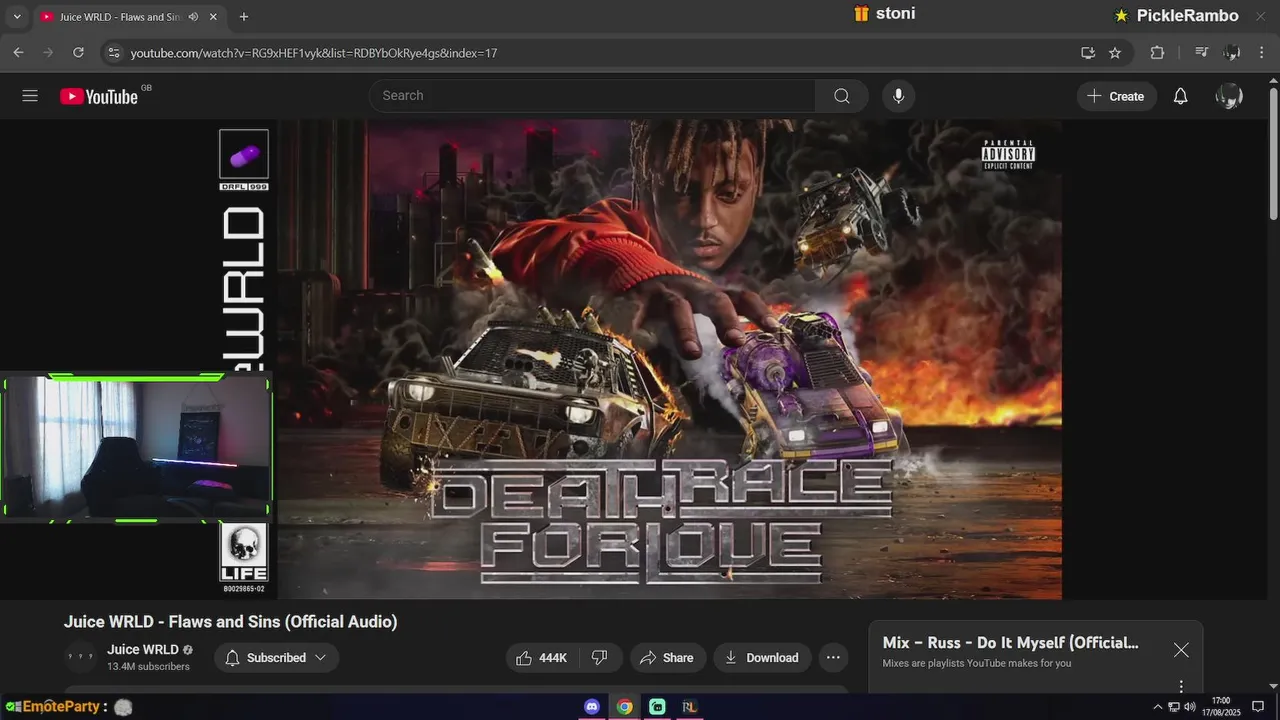This screenshot has width=1280, height=720.
Task: View site information icon in address bar
Action: tap(114, 53)
